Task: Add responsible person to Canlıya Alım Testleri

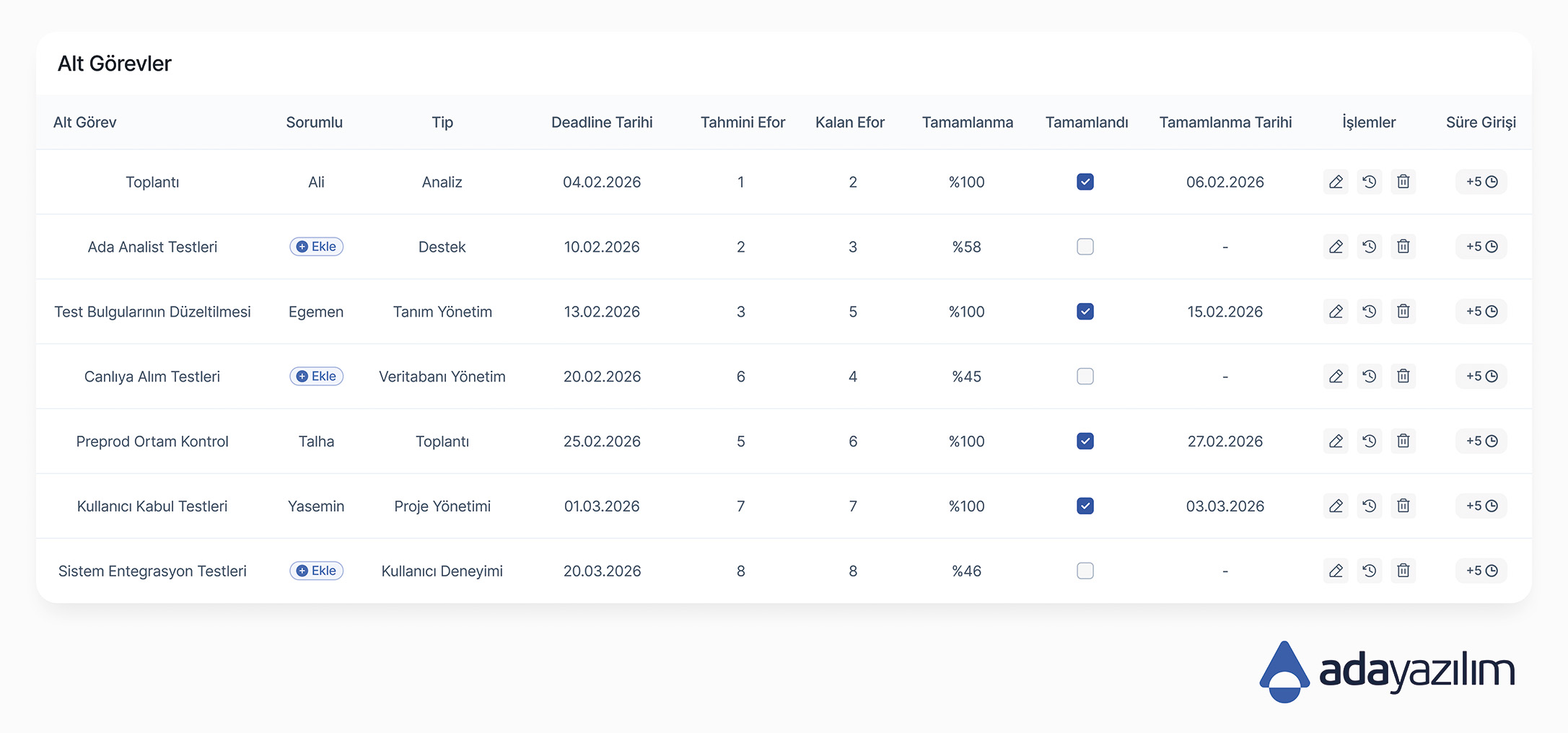Action: (316, 377)
